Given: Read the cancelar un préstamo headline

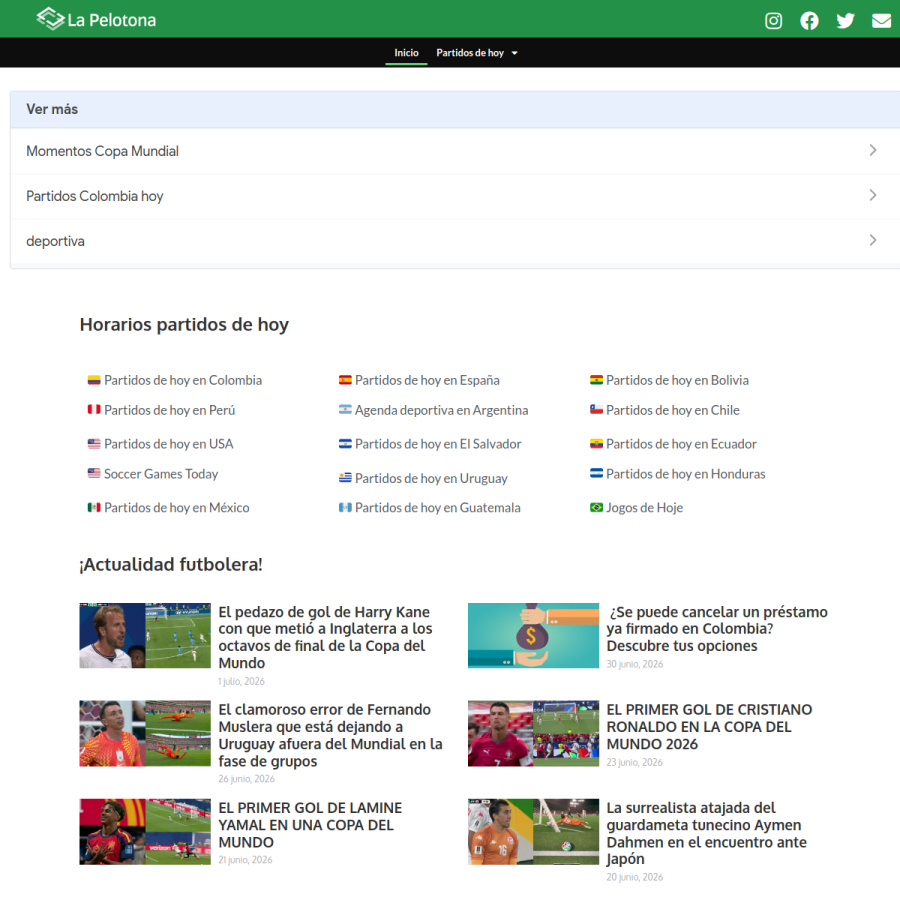Looking at the screenshot, I should pos(717,629).
